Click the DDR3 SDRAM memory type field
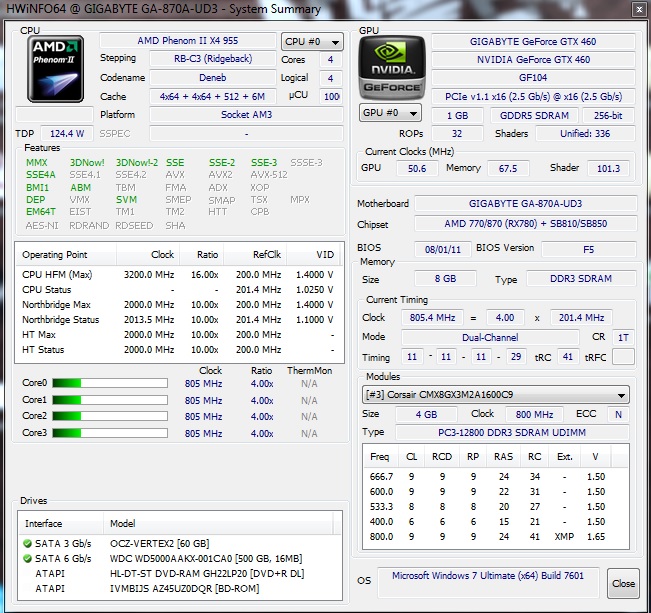The height and width of the screenshot is (613, 651). (x=581, y=279)
